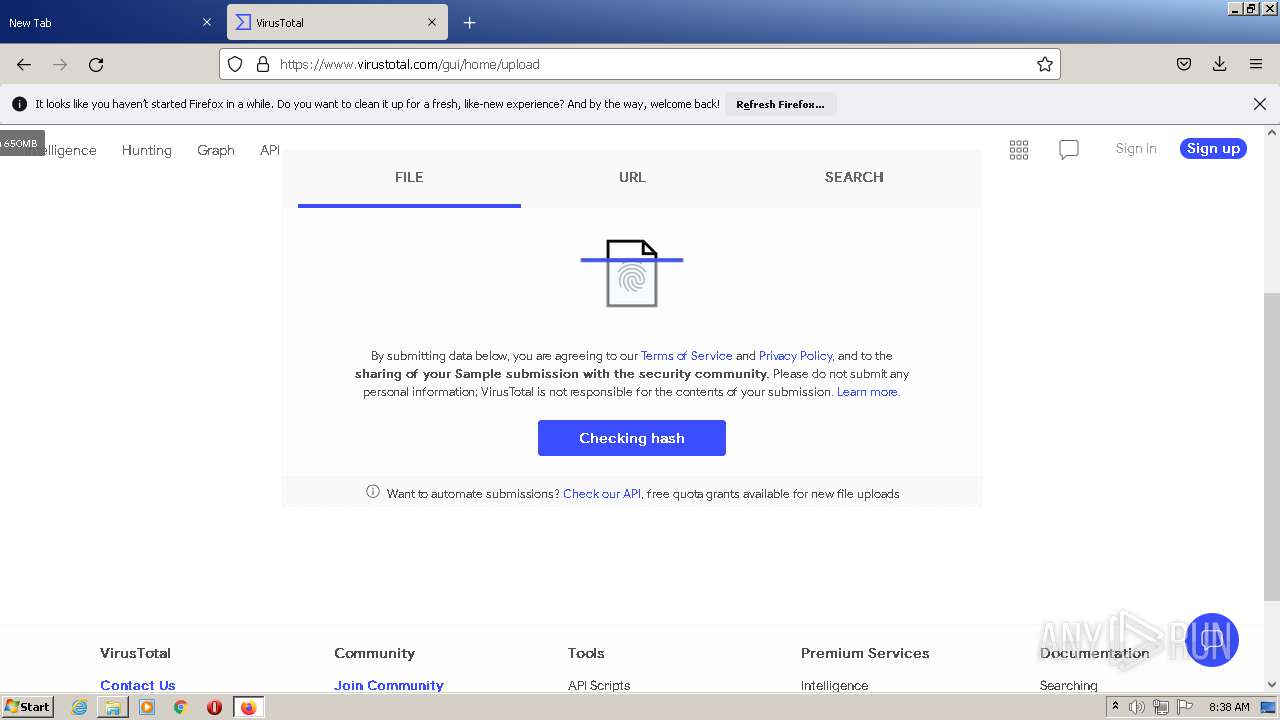
Task: Open Google Chrome from the taskbar
Action: point(180,707)
